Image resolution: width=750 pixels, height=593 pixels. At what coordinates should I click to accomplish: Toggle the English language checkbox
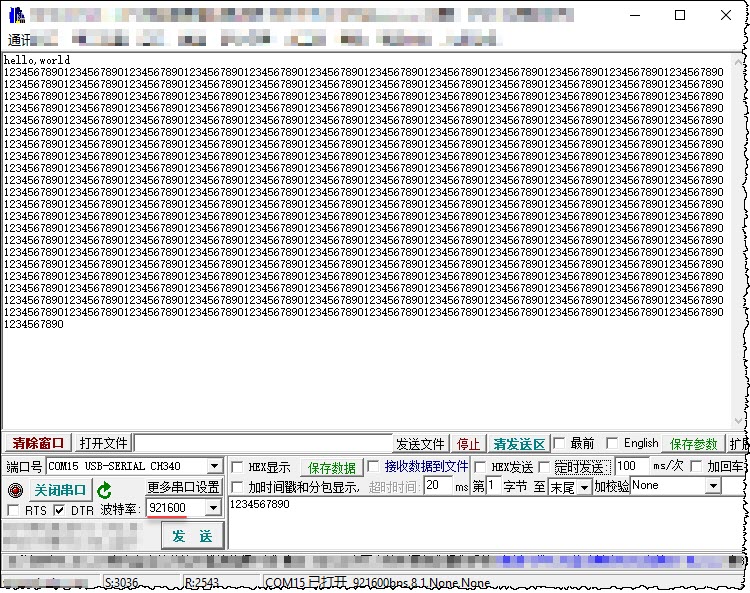612,443
